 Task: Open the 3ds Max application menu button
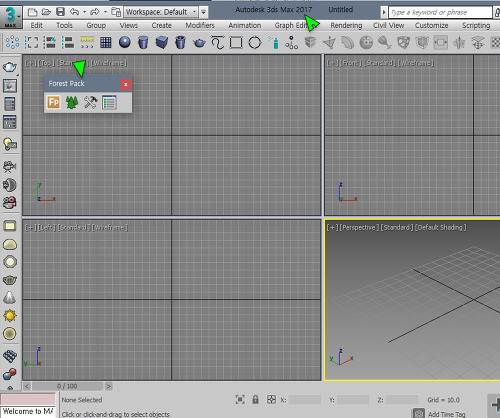coord(11,17)
